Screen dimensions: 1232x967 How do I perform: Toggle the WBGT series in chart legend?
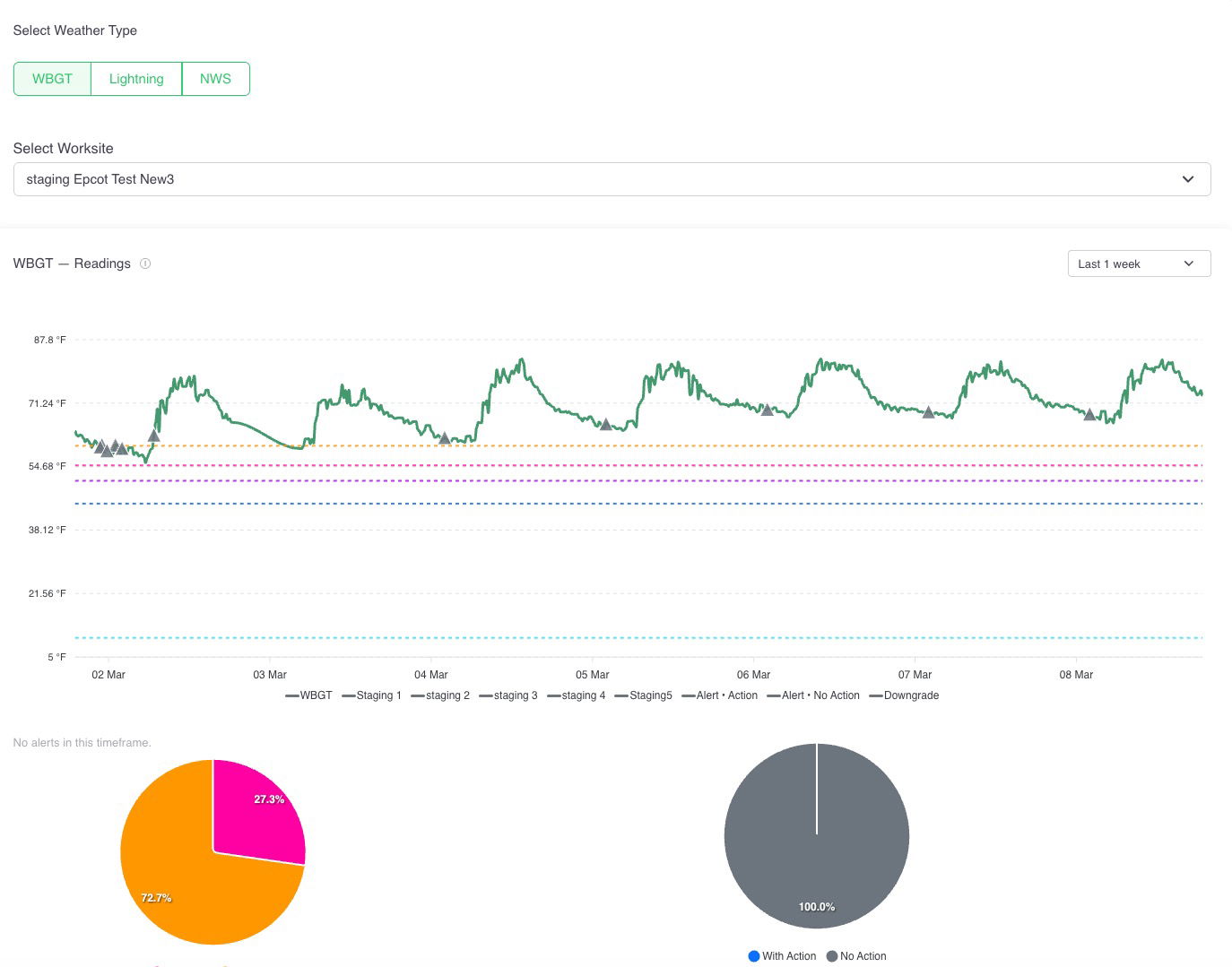(308, 695)
